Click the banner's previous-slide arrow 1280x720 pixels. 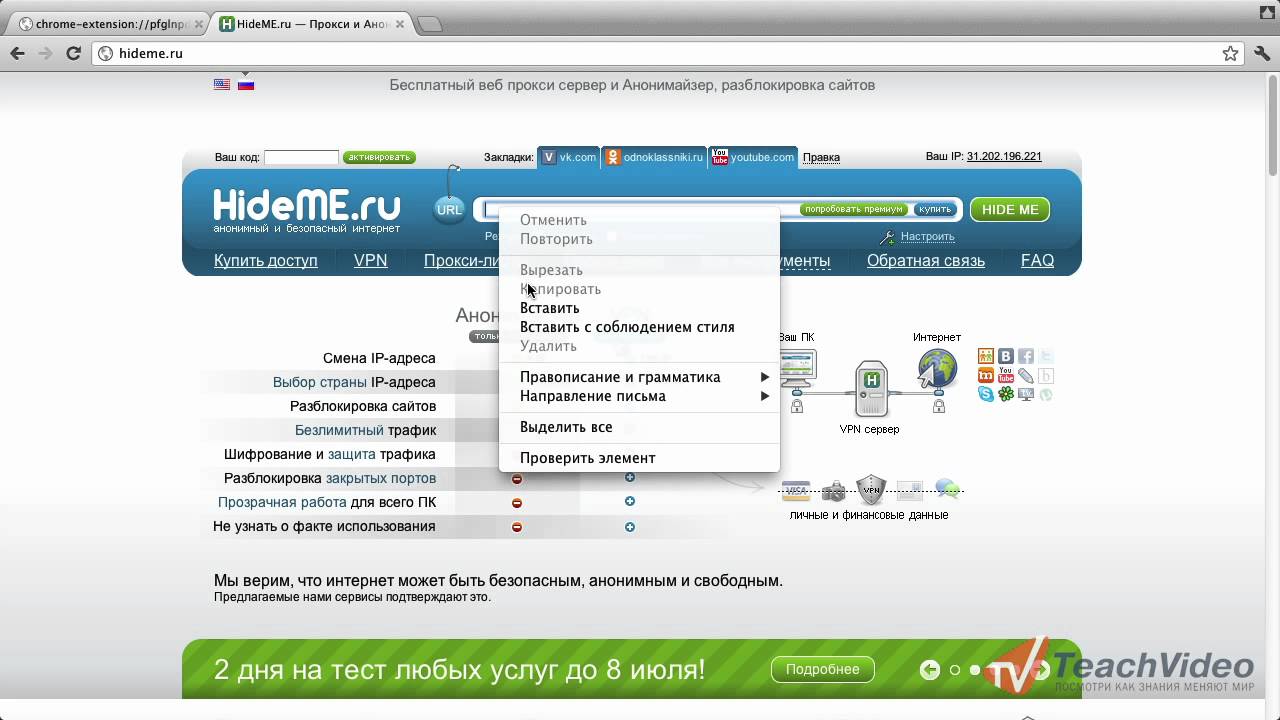pos(930,670)
